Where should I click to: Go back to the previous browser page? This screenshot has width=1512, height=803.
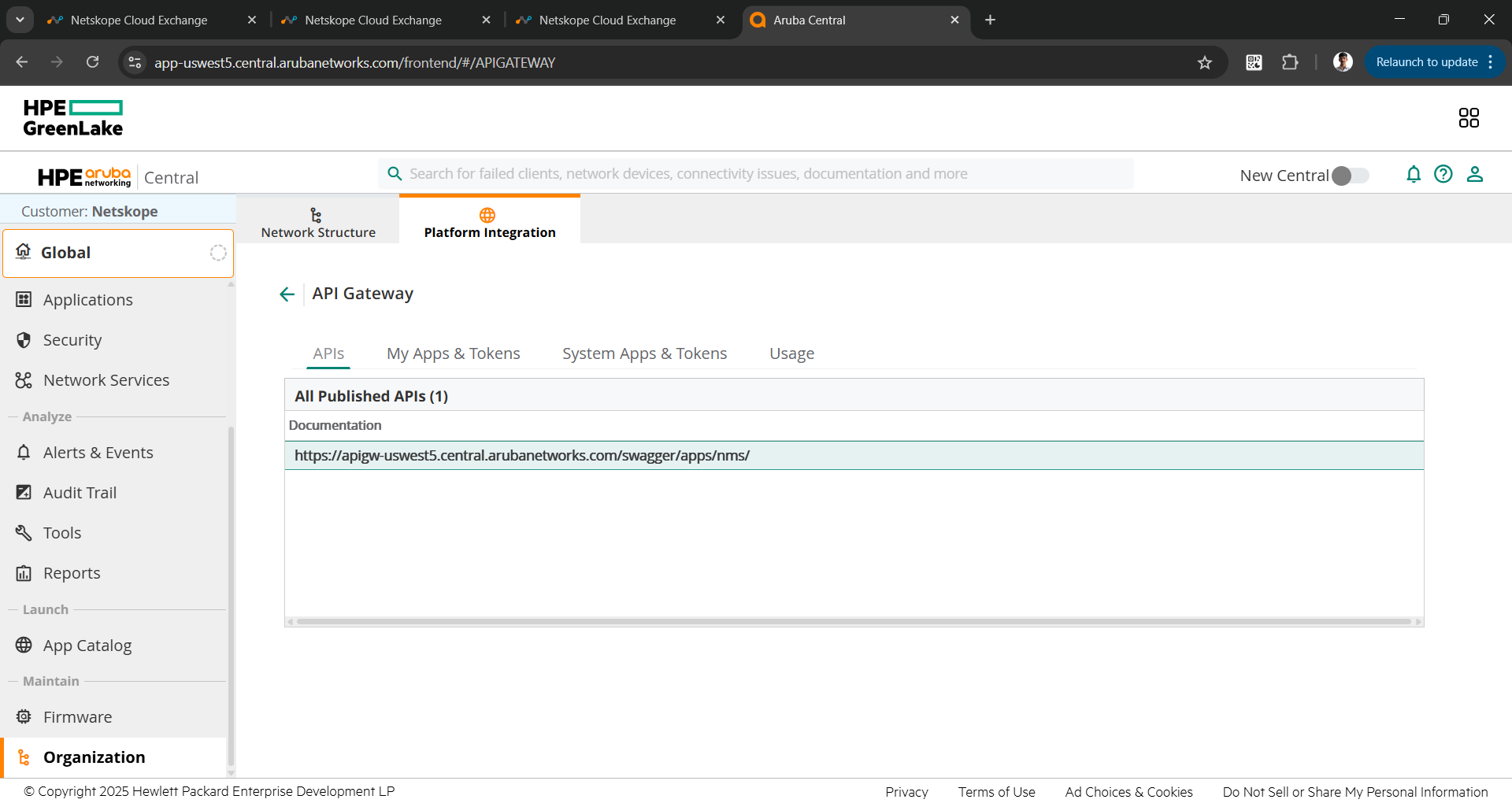click(22, 62)
